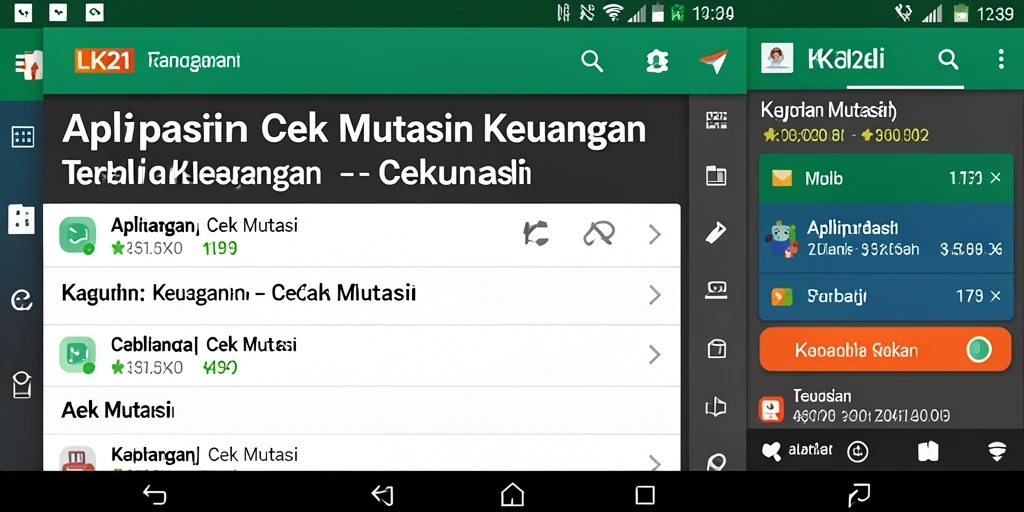Tap the alatiat heart icon in bottom bar

[x=773, y=451]
